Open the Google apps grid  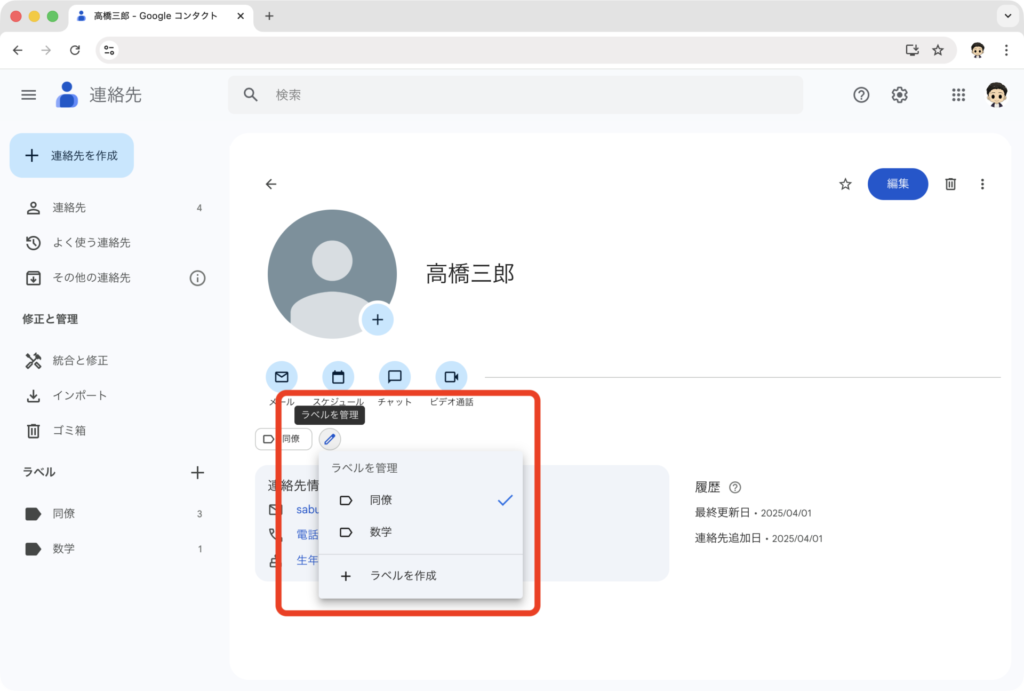coord(958,95)
